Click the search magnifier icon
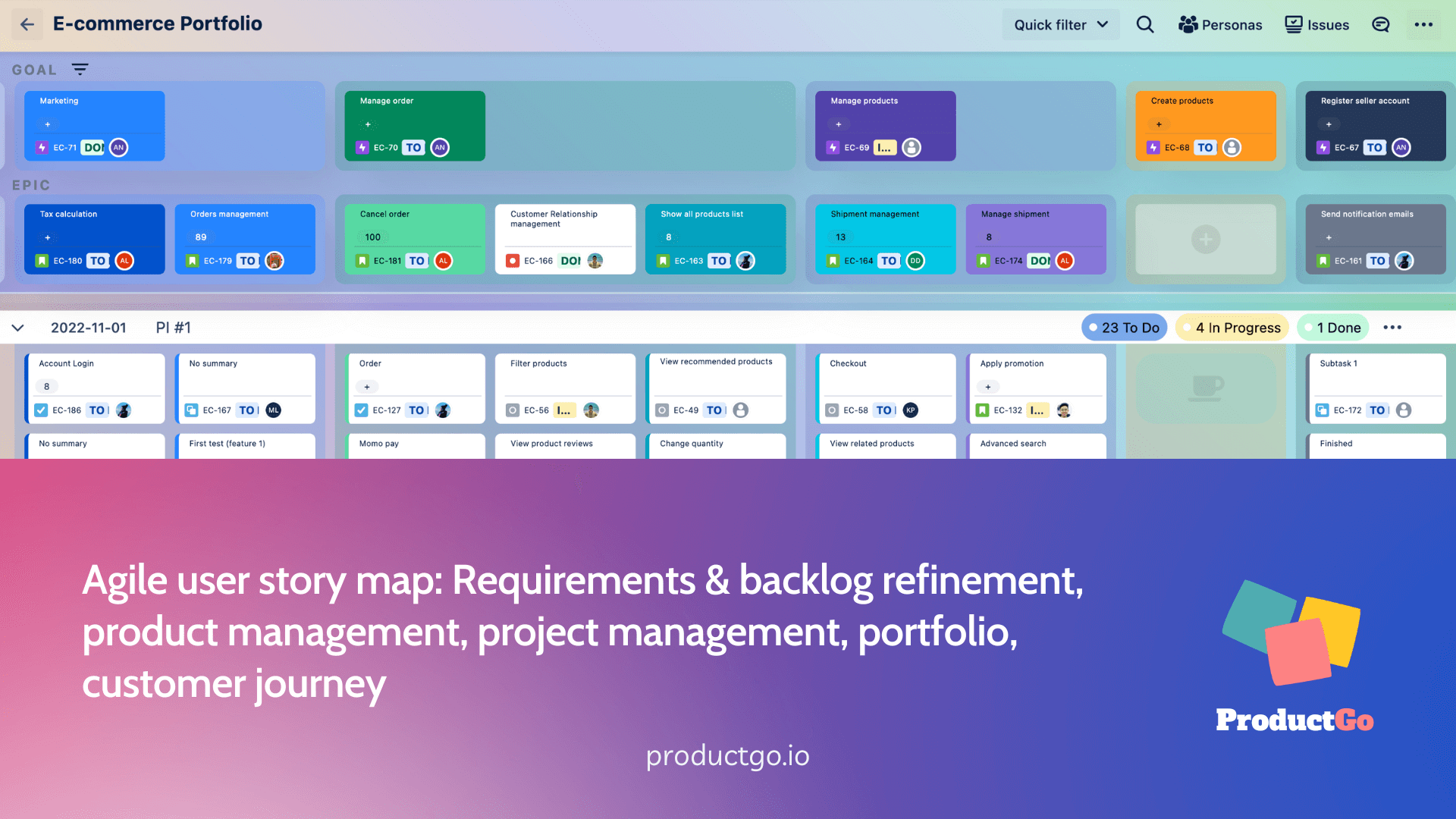 coord(1143,24)
